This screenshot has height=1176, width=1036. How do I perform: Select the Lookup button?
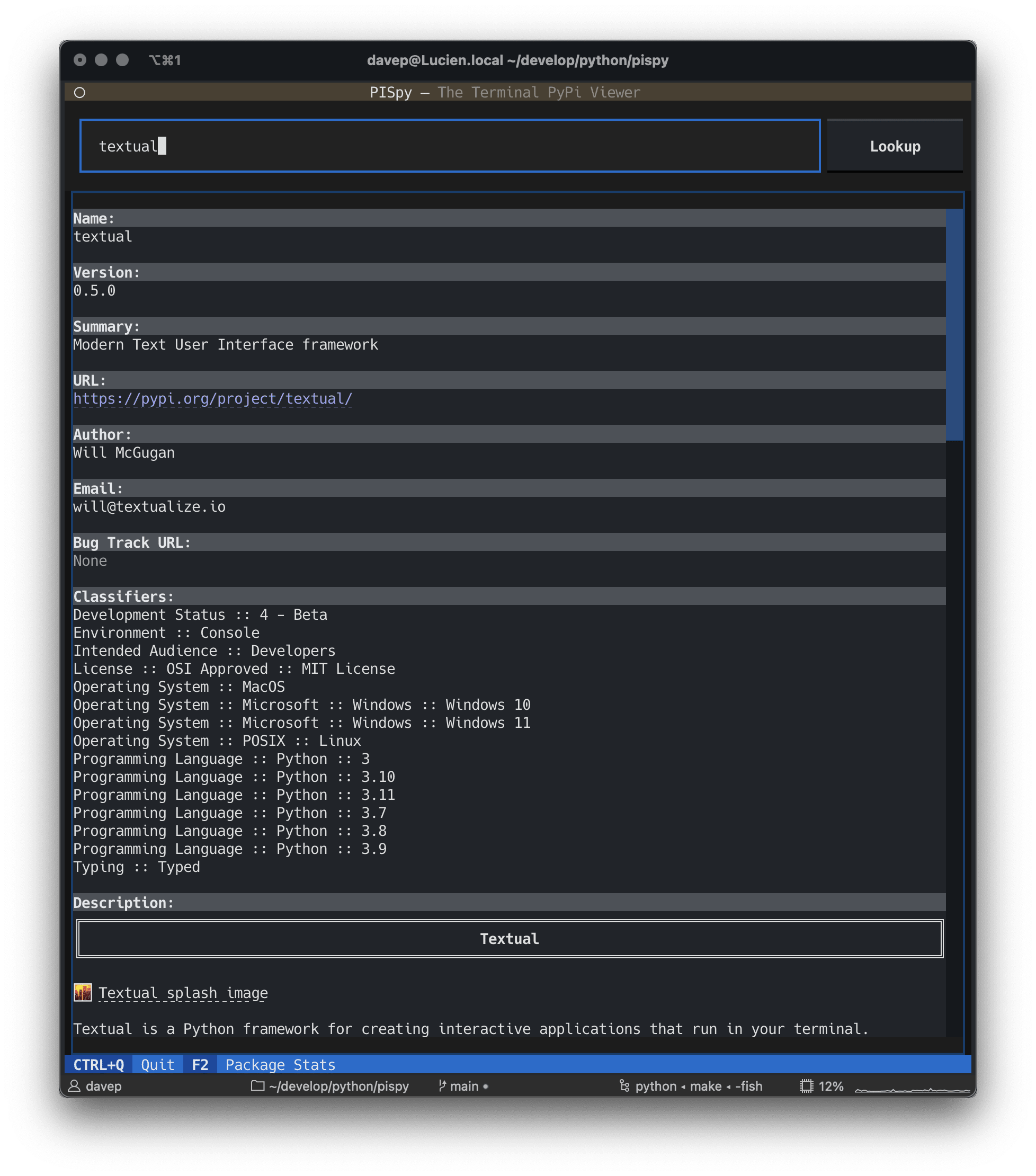pyautogui.click(x=894, y=146)
